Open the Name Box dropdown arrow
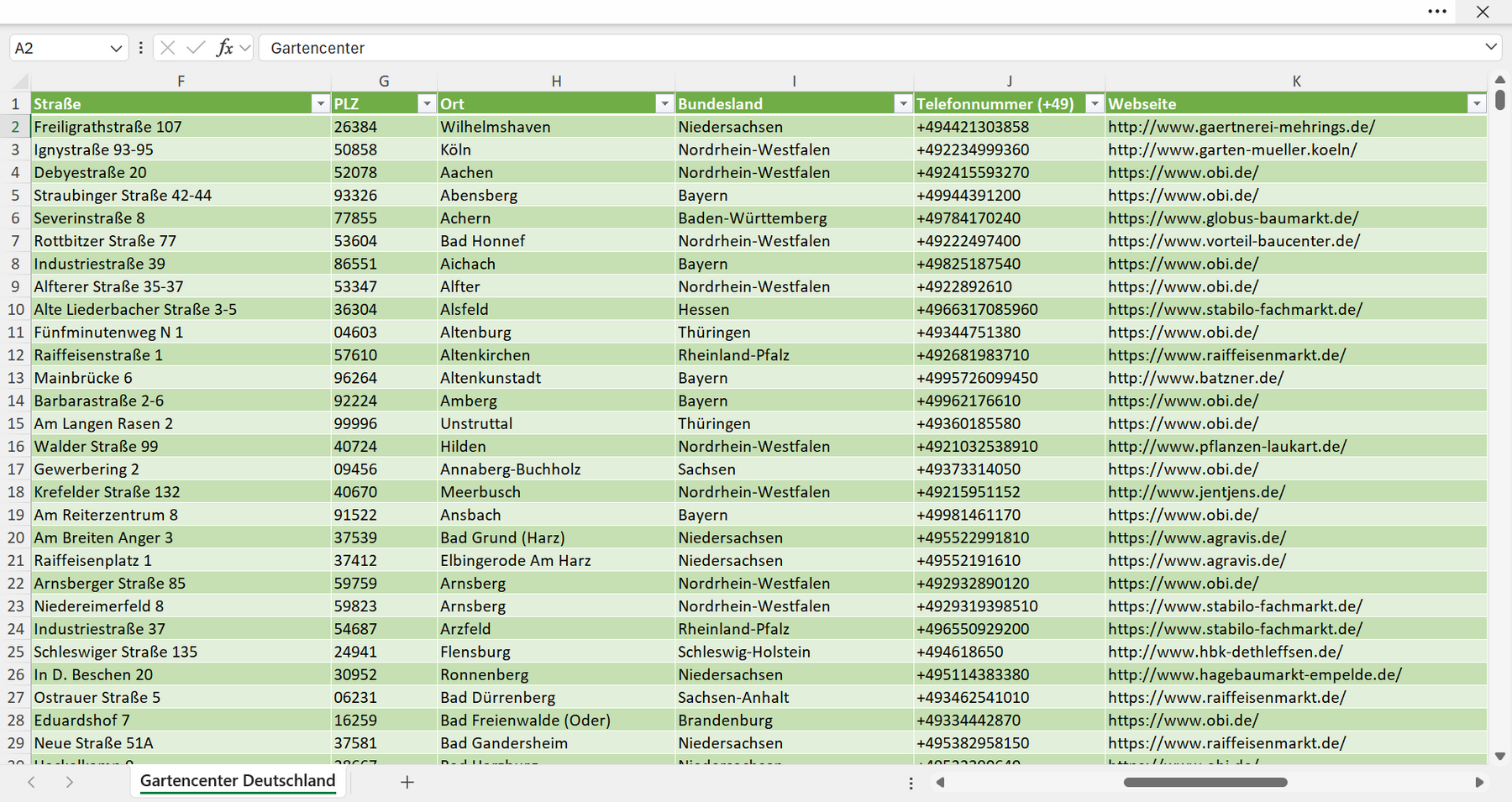Image resolution: width=1512 pixels, height=802 pixels. [x=116, y=49]
